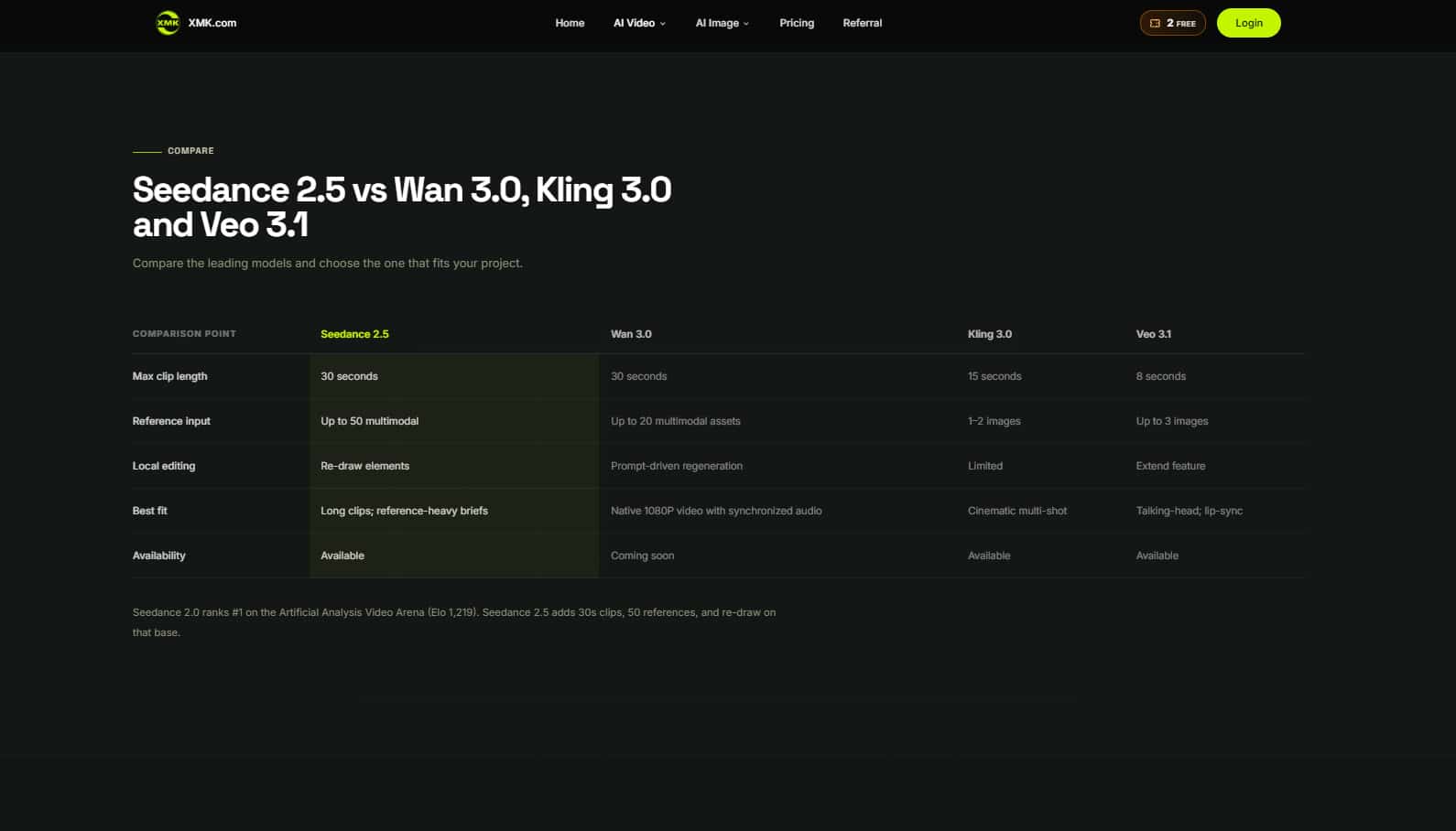Screen dimensions: 1456x831
Task: Click the "1–2 images" cell
Action: pos(994,421)
